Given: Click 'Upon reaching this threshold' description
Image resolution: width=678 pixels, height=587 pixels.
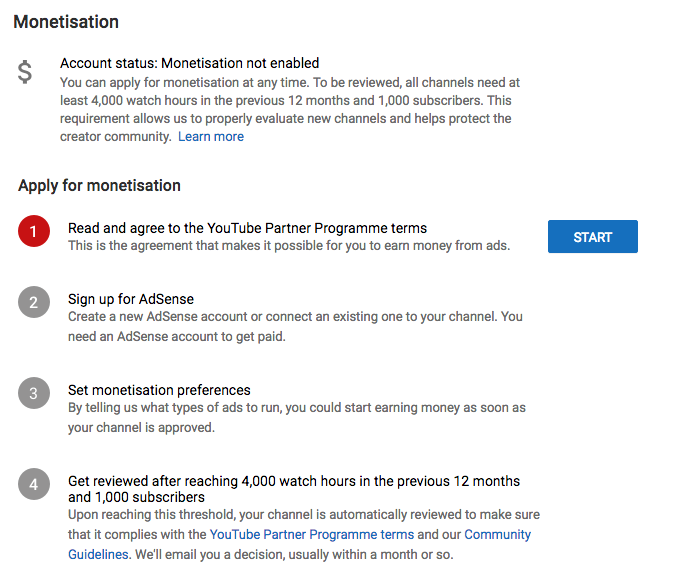Looking at the screenshot, I should [304, 534].
